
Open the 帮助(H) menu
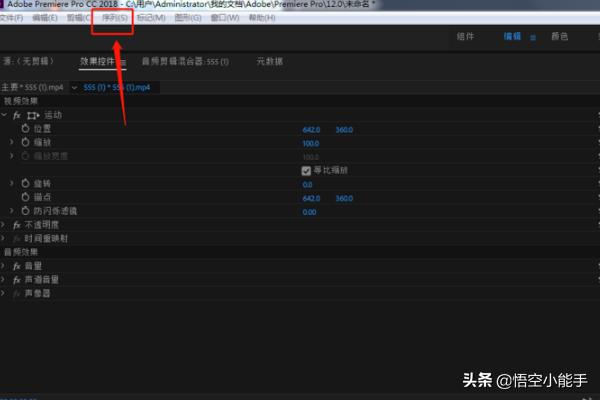(262, 18)
